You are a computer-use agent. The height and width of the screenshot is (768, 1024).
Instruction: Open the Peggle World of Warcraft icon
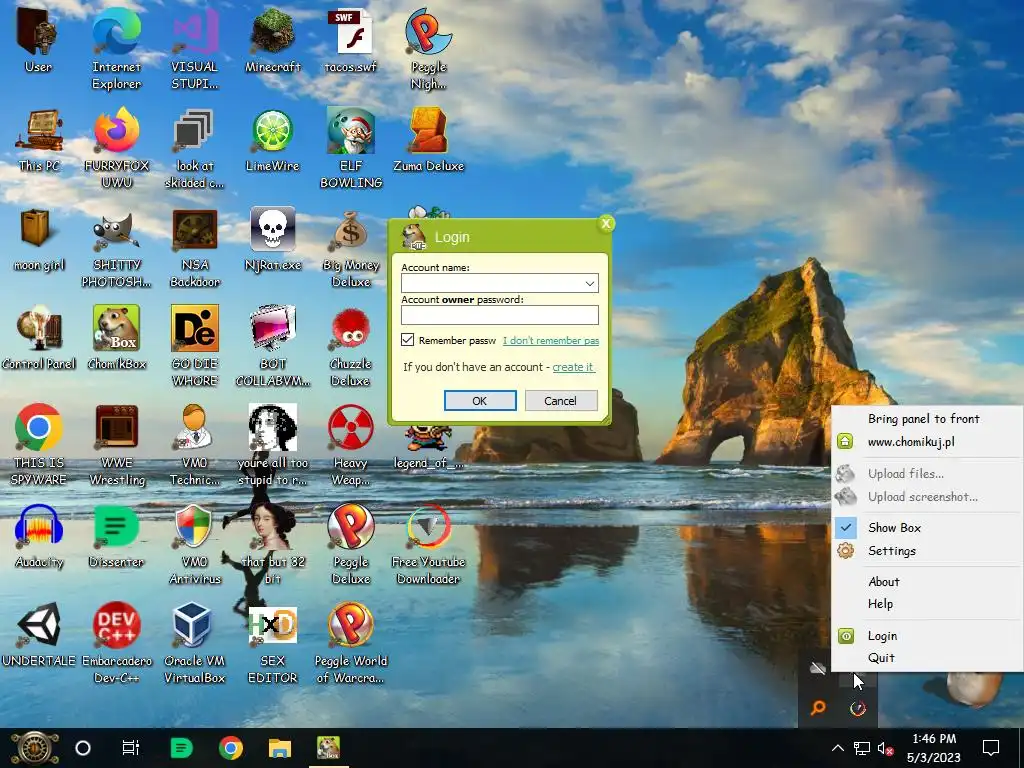point(351,625)
